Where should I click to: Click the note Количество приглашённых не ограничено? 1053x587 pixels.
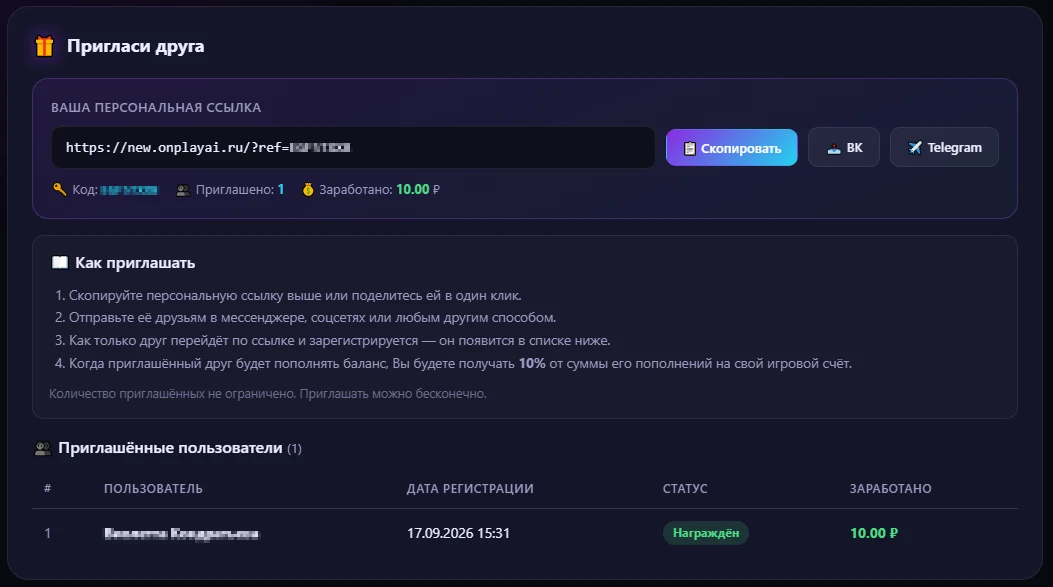268,394
